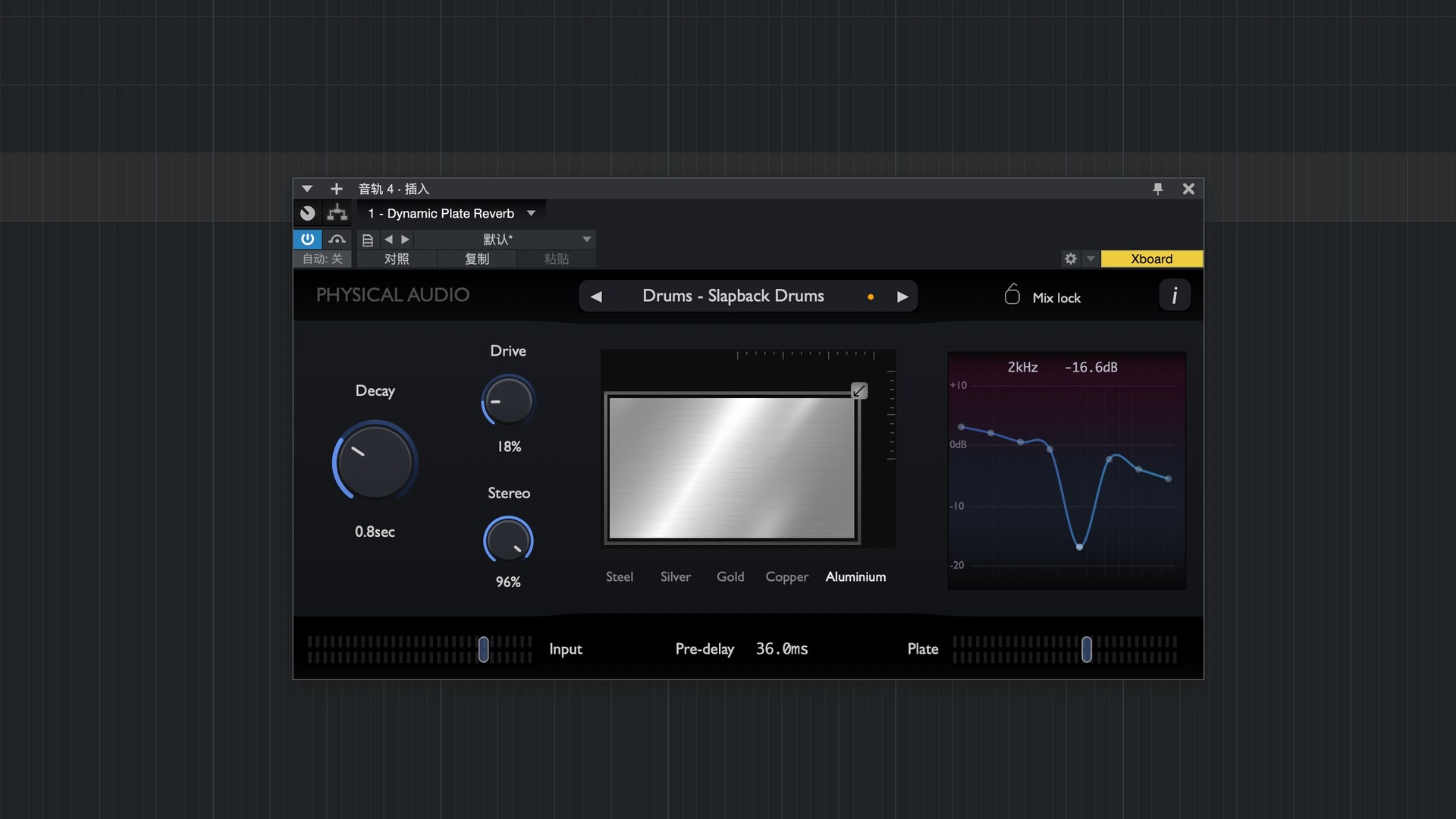Open the 默认* preset dropdown
Image resolution: width=1456 pixels, height=819 pixels.
coord(505,240)
